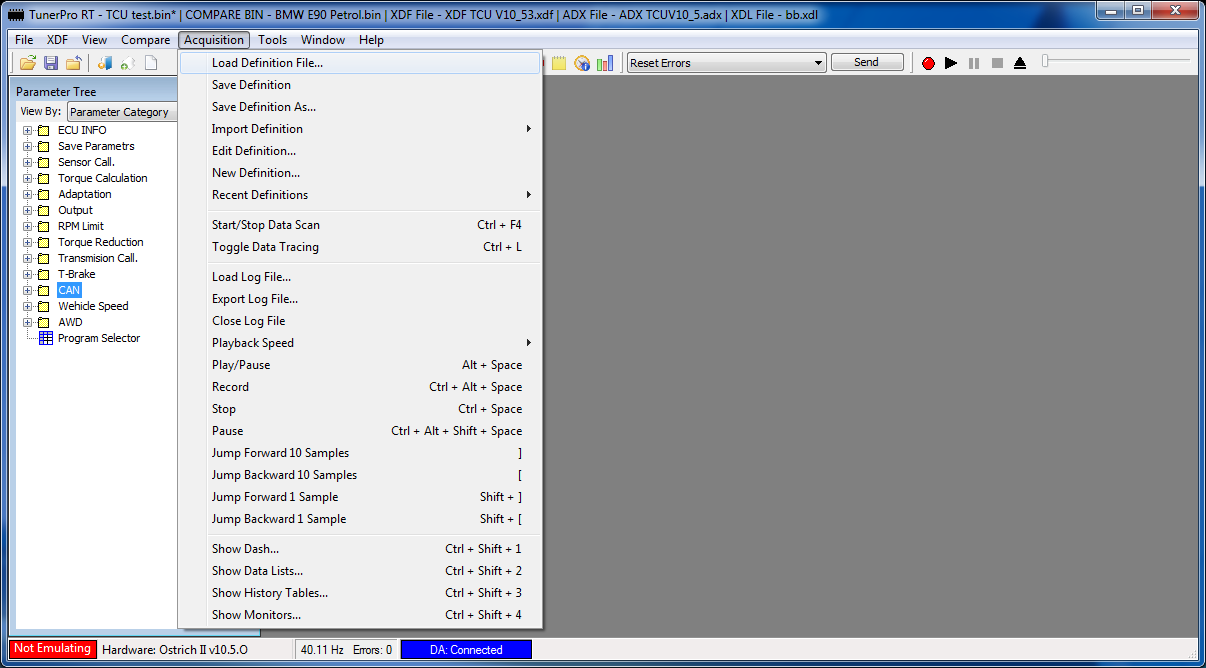1206x668 pixels.
Task: Click the red record button
Action: 928,63
